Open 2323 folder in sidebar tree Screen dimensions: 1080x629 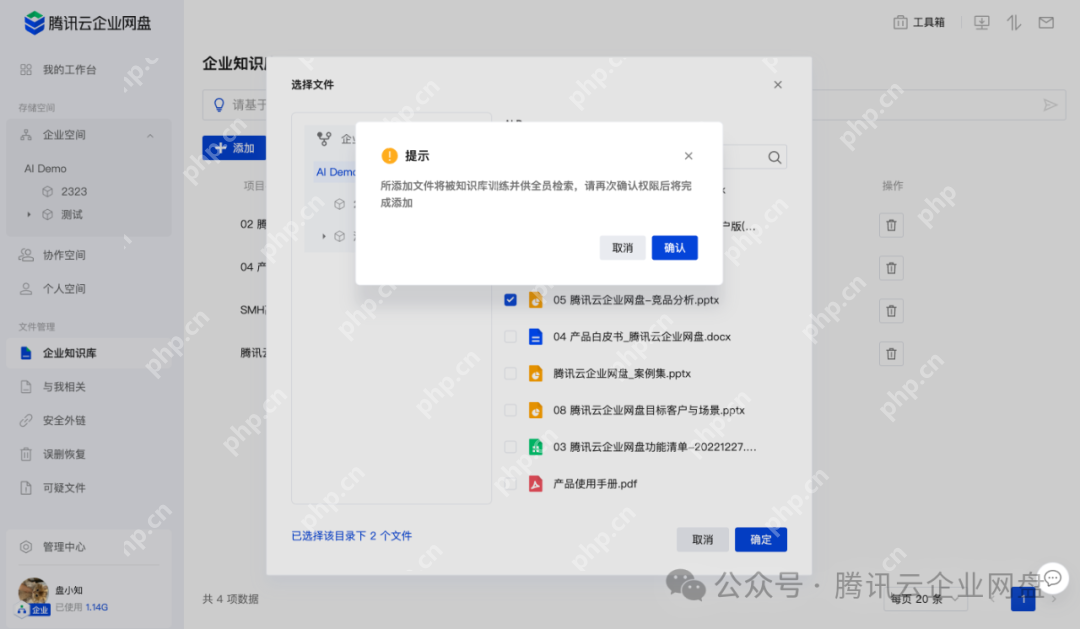pos(74,192)
